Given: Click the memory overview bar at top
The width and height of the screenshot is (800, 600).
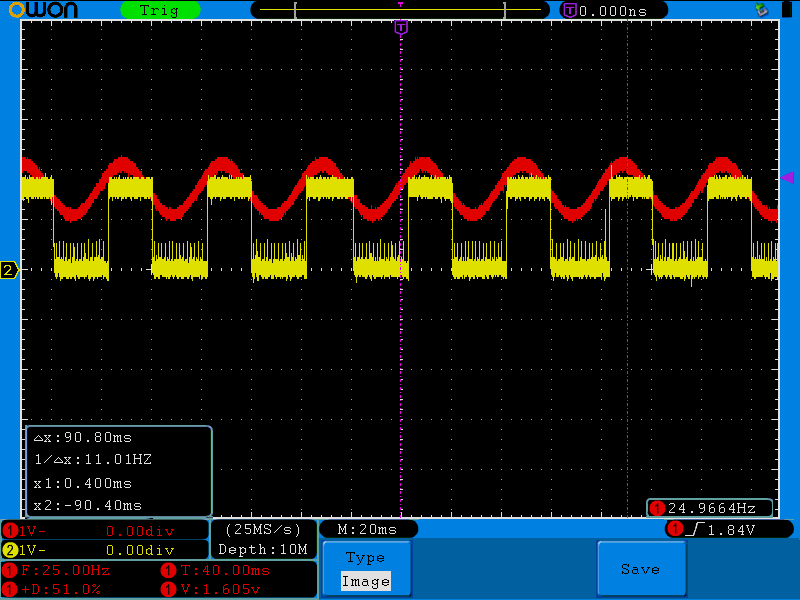Looking at the screenshot, I should [400, 10].
